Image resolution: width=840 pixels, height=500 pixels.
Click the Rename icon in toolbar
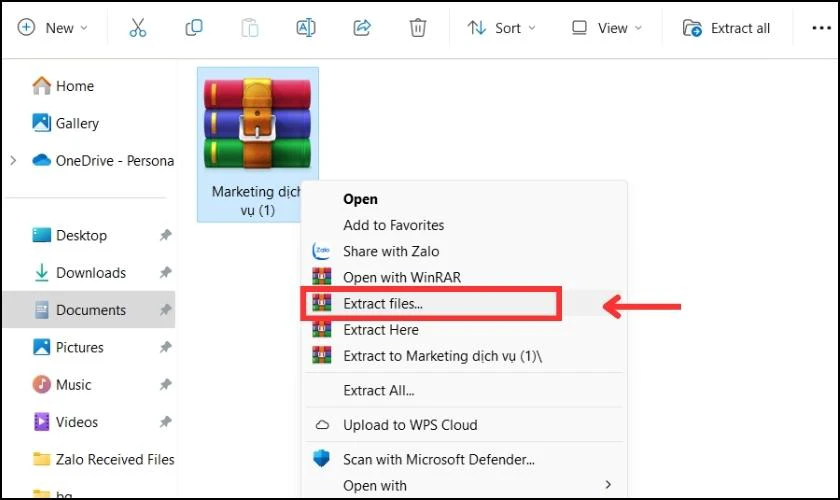tap(306, 27)
